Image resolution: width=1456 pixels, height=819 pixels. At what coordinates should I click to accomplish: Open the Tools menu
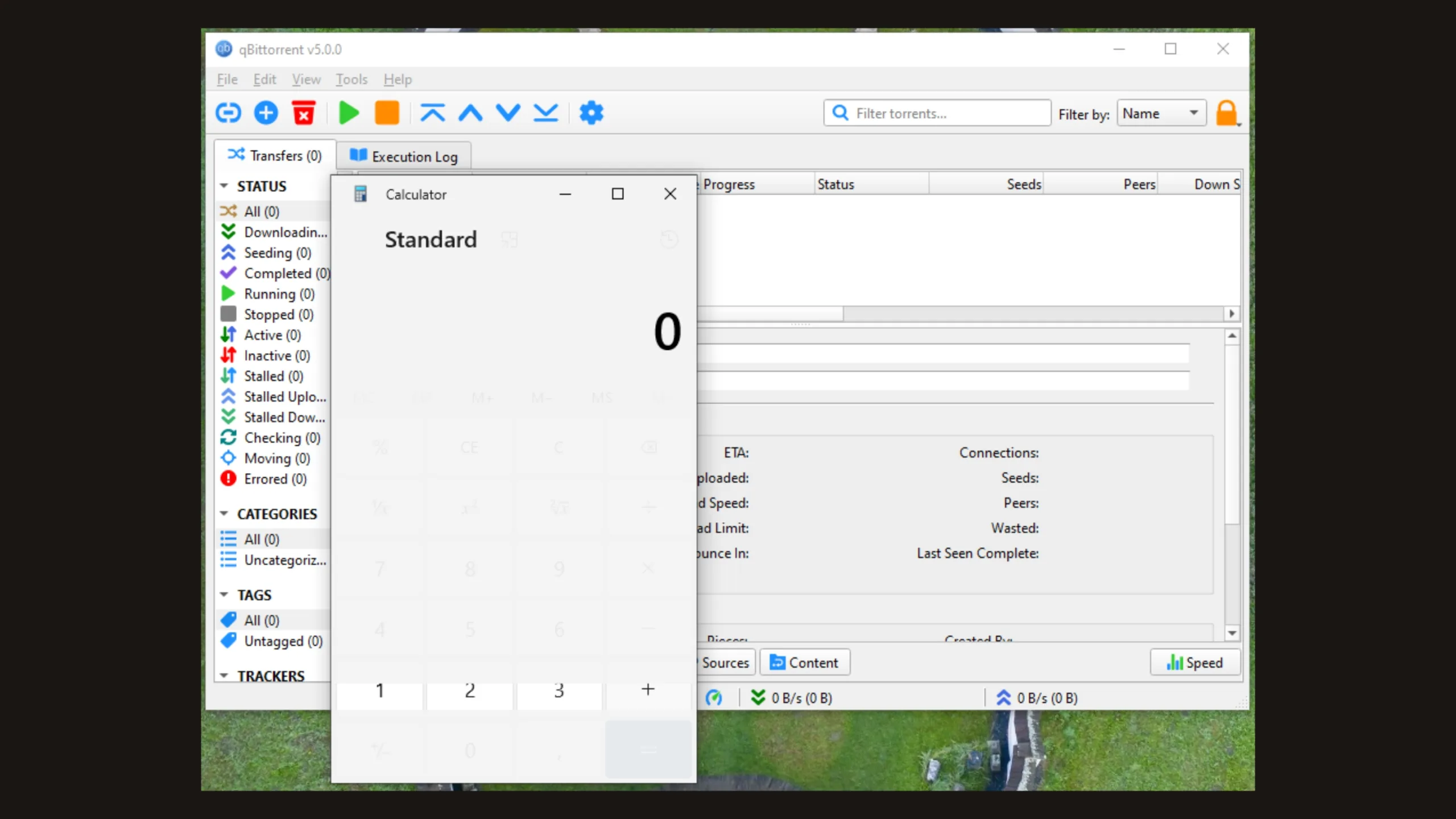(x=351, y=79)
